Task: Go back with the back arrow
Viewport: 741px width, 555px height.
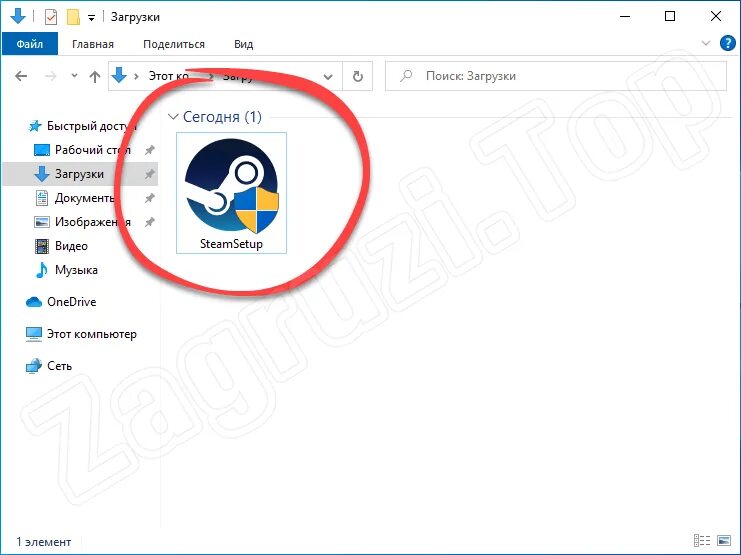Action: coord(21,76)
